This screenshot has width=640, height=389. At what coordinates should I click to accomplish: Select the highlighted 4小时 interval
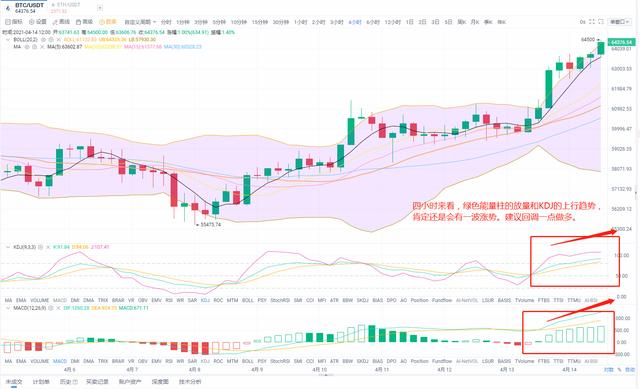(x=355, y=22)
